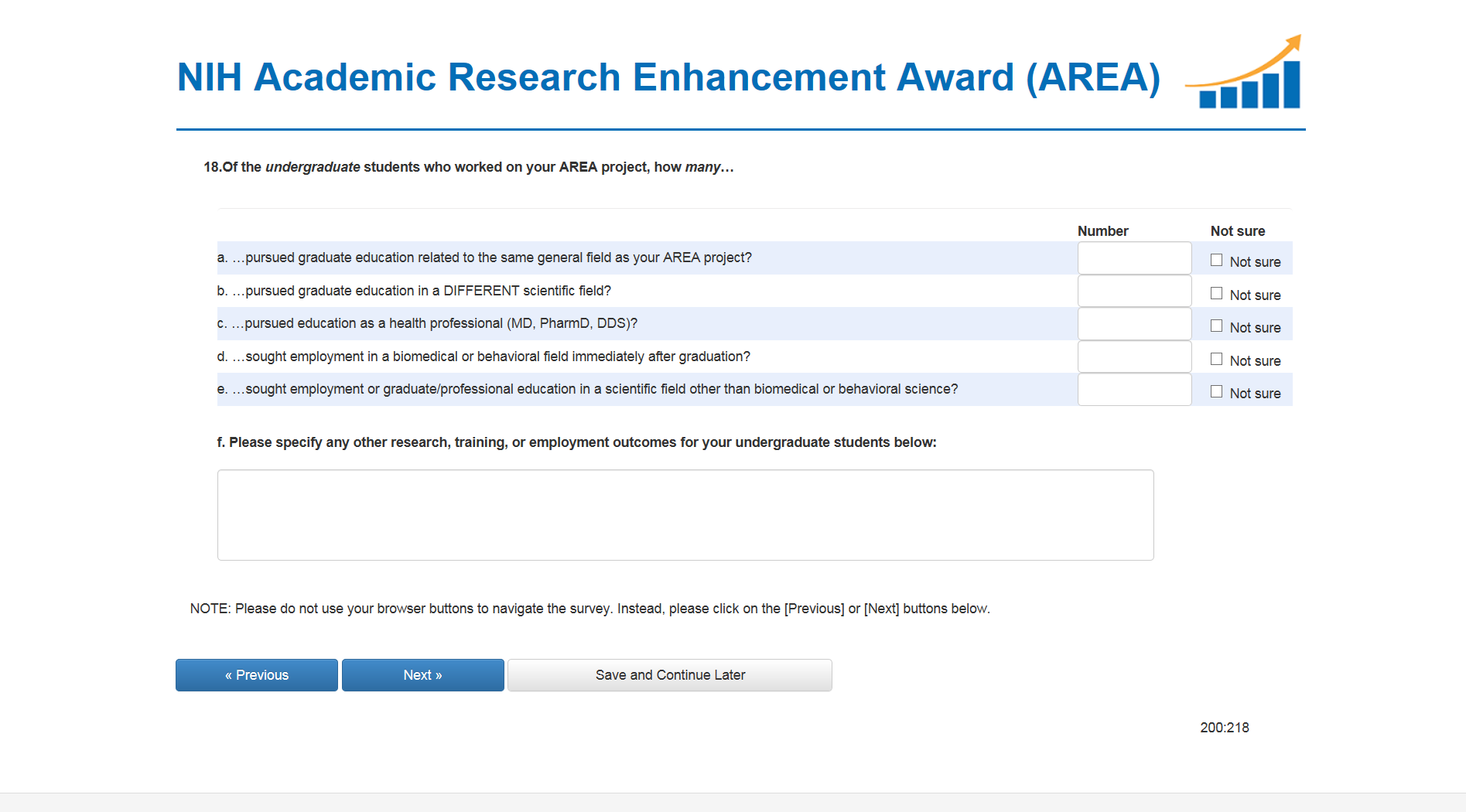Select Number field for biomedical employment row d

tap(1134, 357)
